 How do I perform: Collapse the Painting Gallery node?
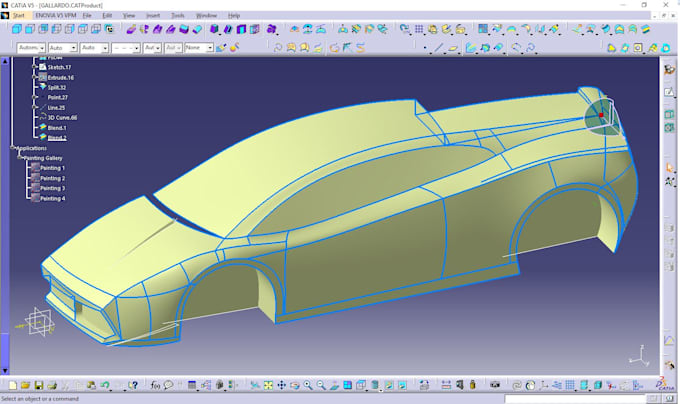click(20, 158)
